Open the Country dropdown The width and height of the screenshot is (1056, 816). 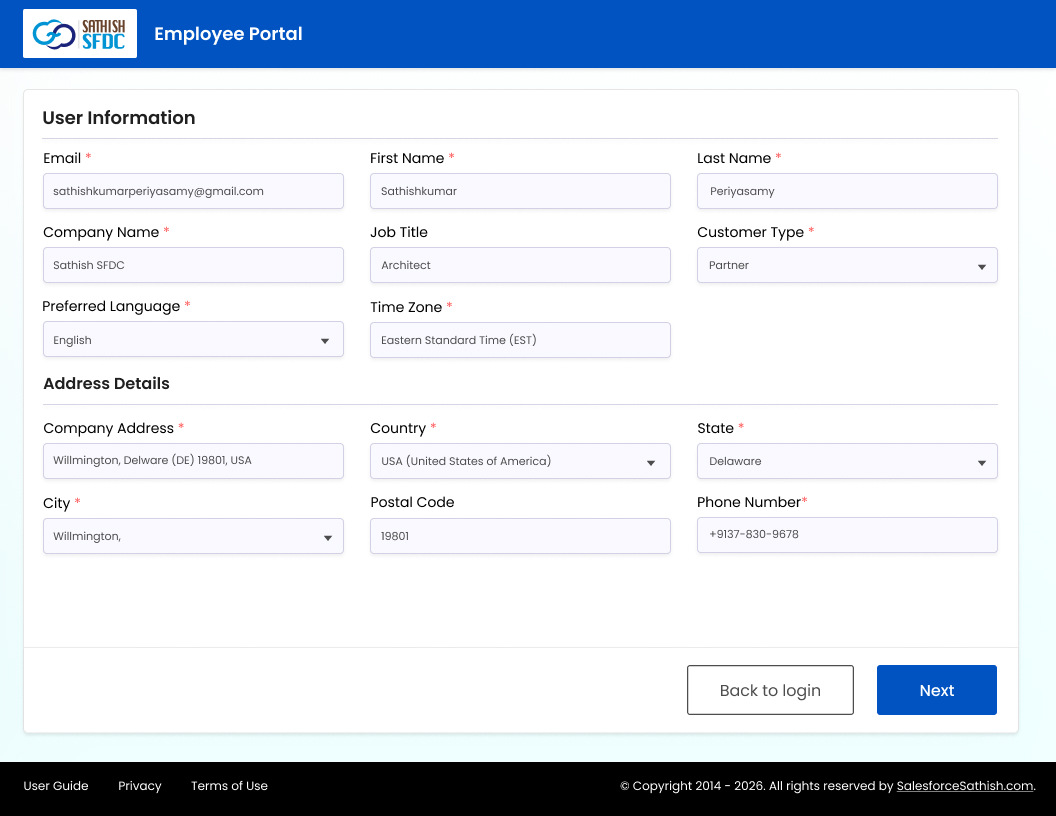tap(520, 461)
